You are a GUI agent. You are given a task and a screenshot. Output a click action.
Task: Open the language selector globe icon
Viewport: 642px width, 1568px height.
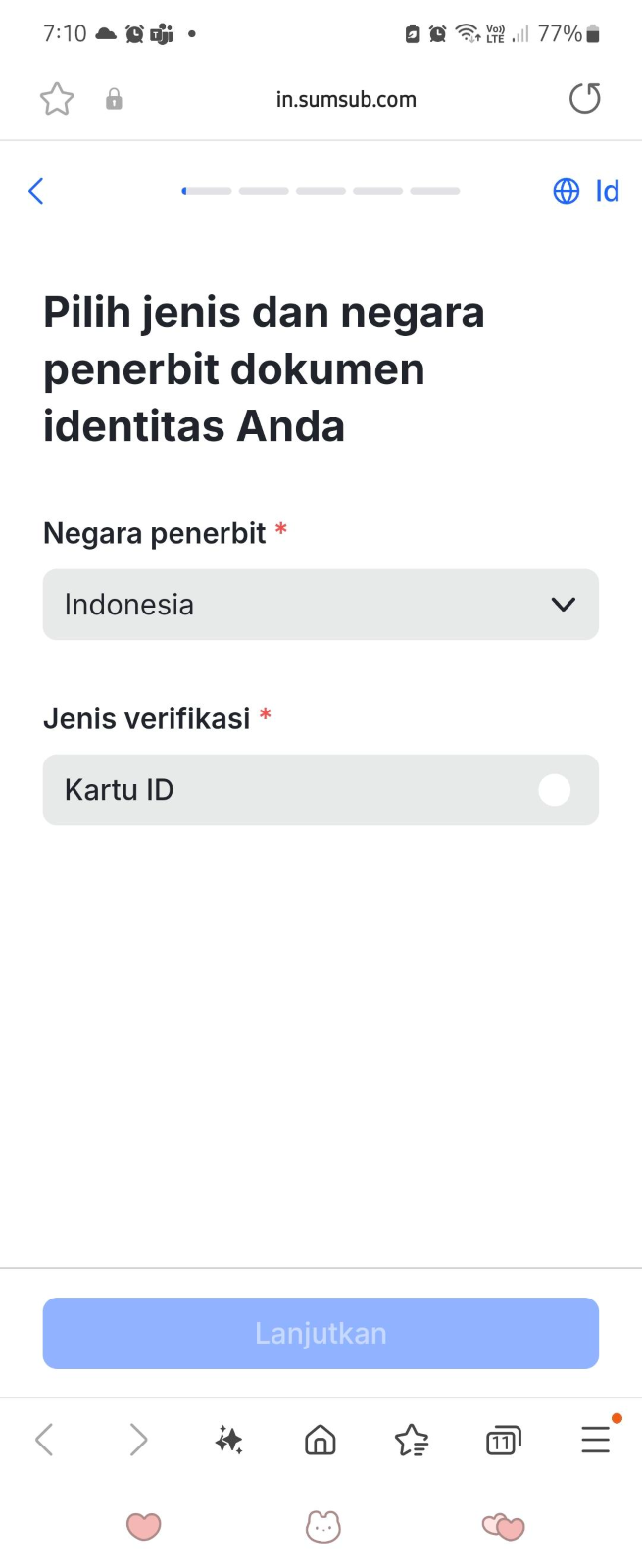click(567, 191)
